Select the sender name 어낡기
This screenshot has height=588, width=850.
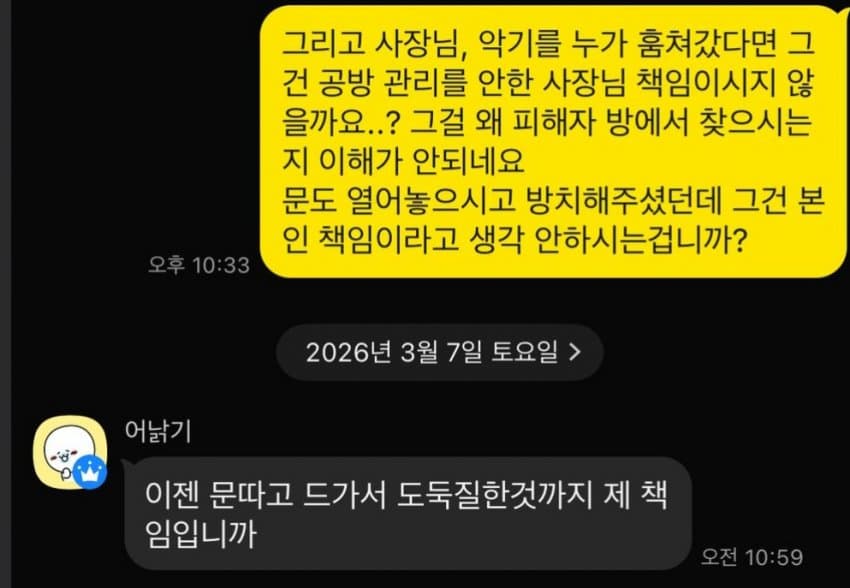(158, 431)
